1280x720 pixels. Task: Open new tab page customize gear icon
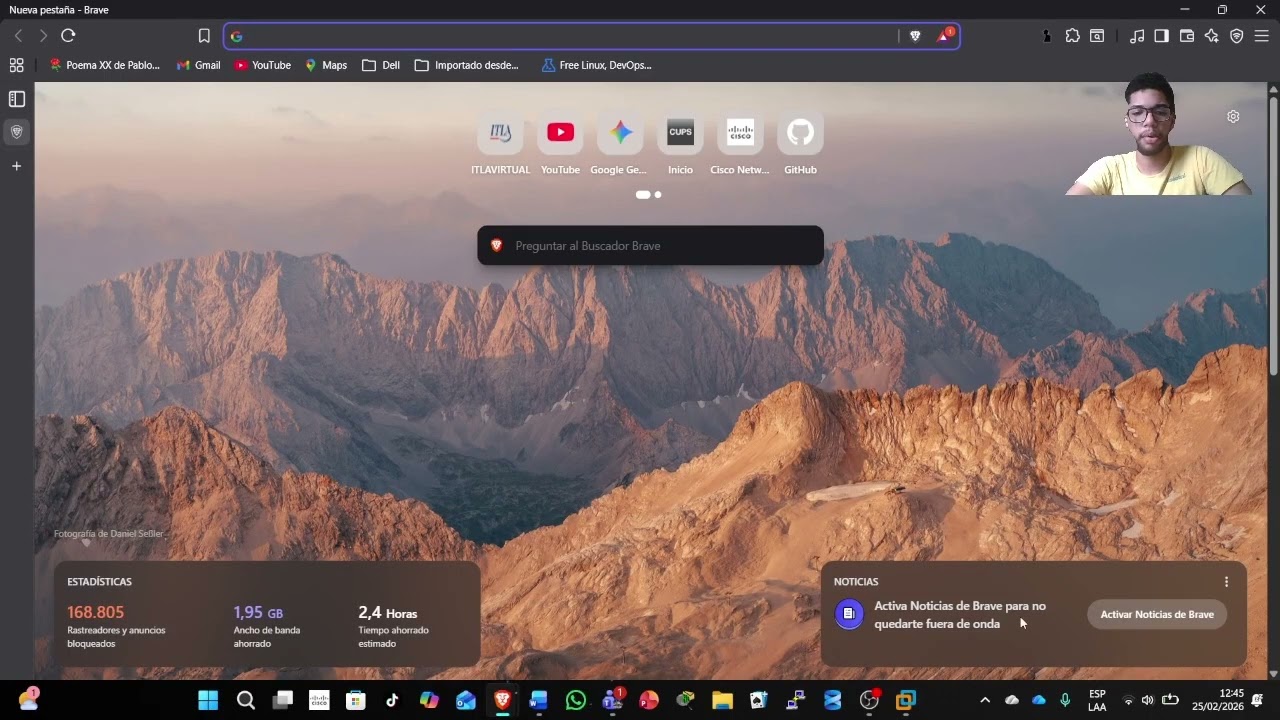tap(1233, 116)
